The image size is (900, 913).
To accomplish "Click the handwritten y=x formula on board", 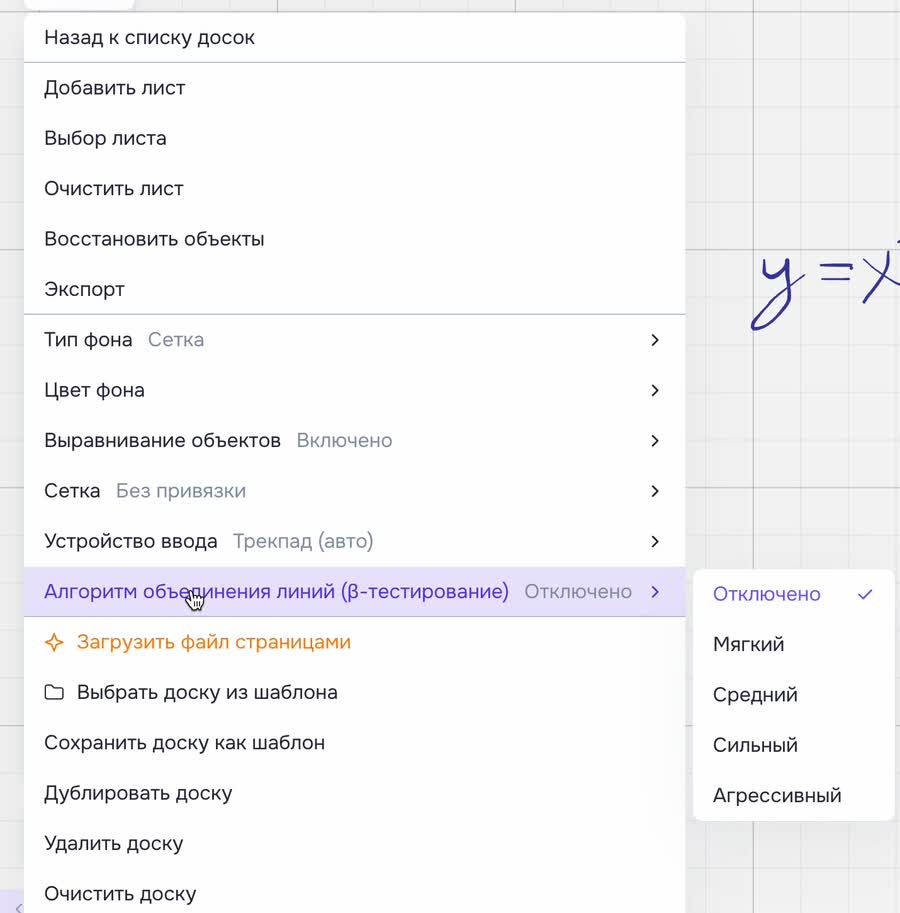I will [x=825, y=285].
